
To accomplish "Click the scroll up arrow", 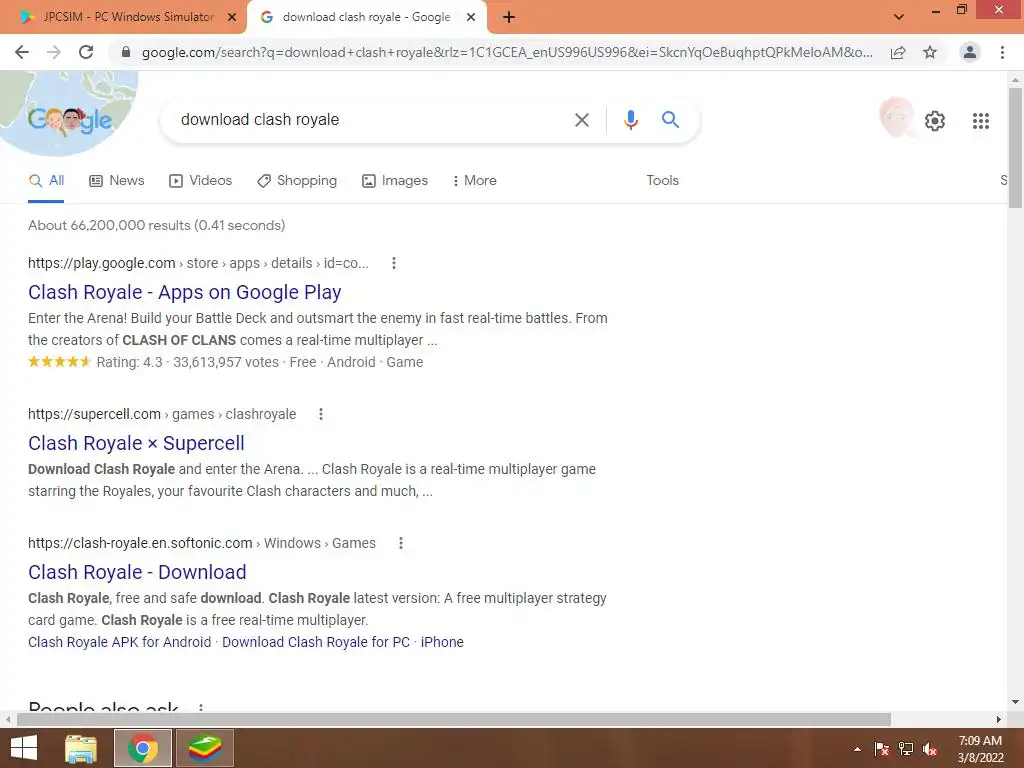I will pos(1015,80).
